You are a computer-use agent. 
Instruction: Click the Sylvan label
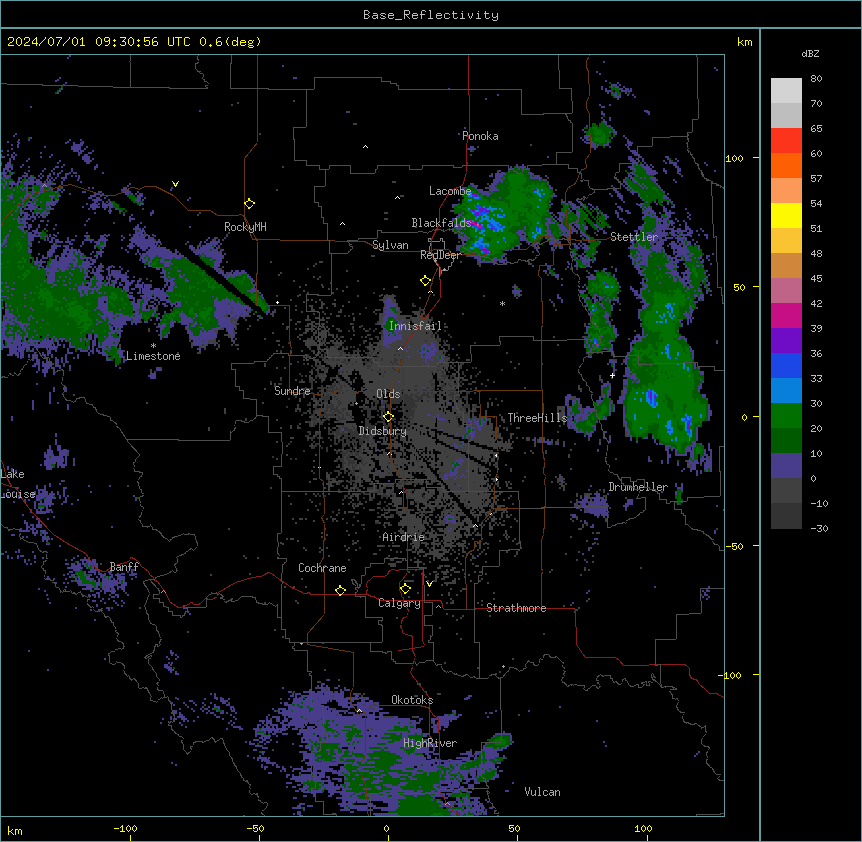(390, 245)
